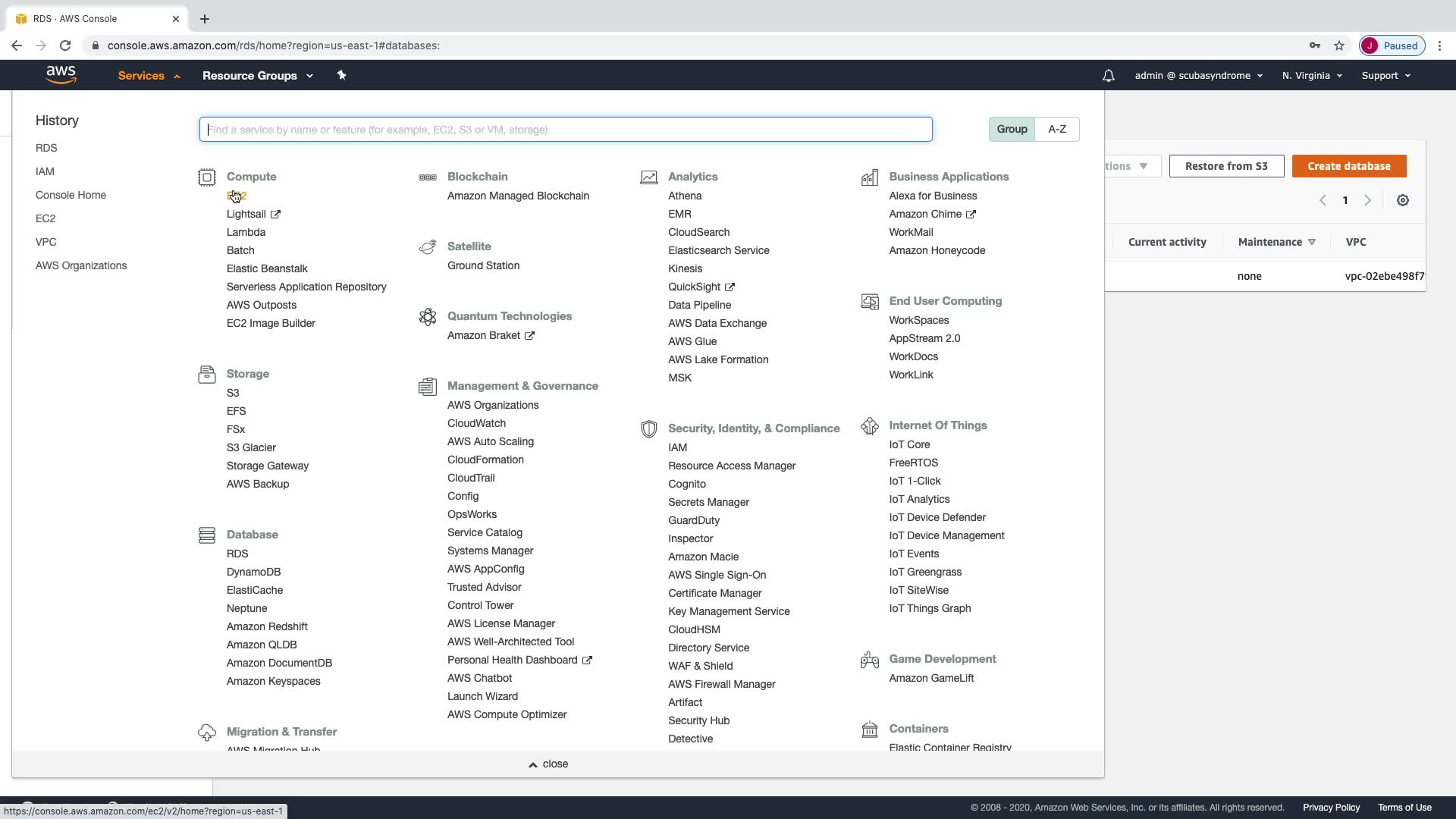Screen dimensions: 1456x819
Task: Bookmark page with star icon
Action: pos(1339,45)
